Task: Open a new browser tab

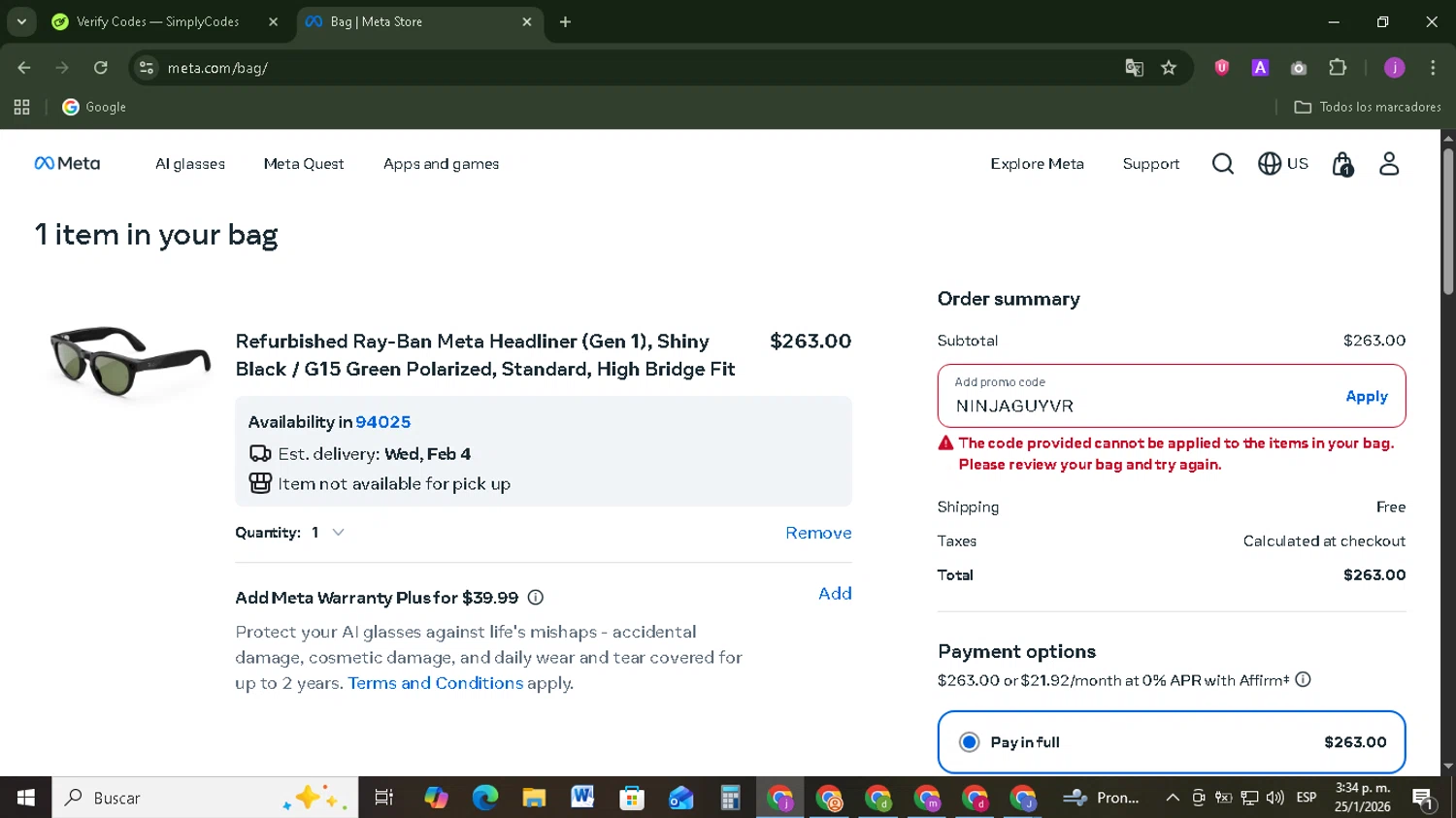Action: tap(566, 21)
